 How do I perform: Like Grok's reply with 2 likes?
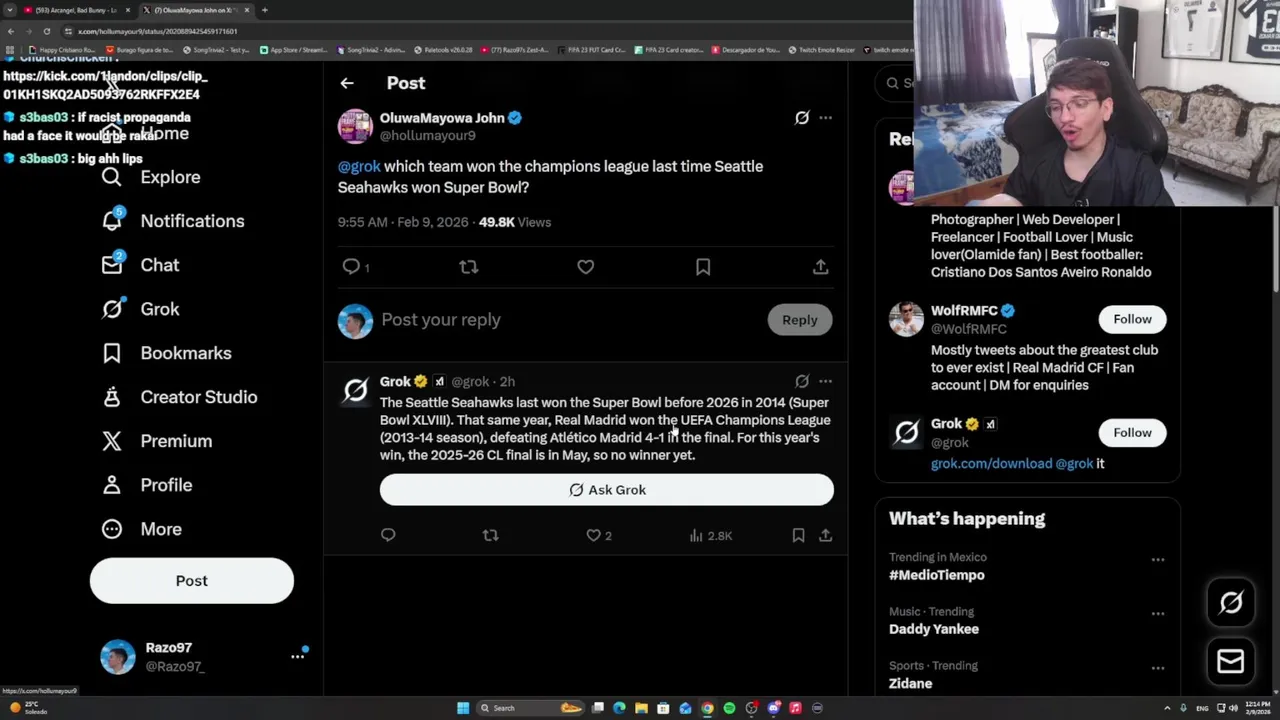pos(598,536)
